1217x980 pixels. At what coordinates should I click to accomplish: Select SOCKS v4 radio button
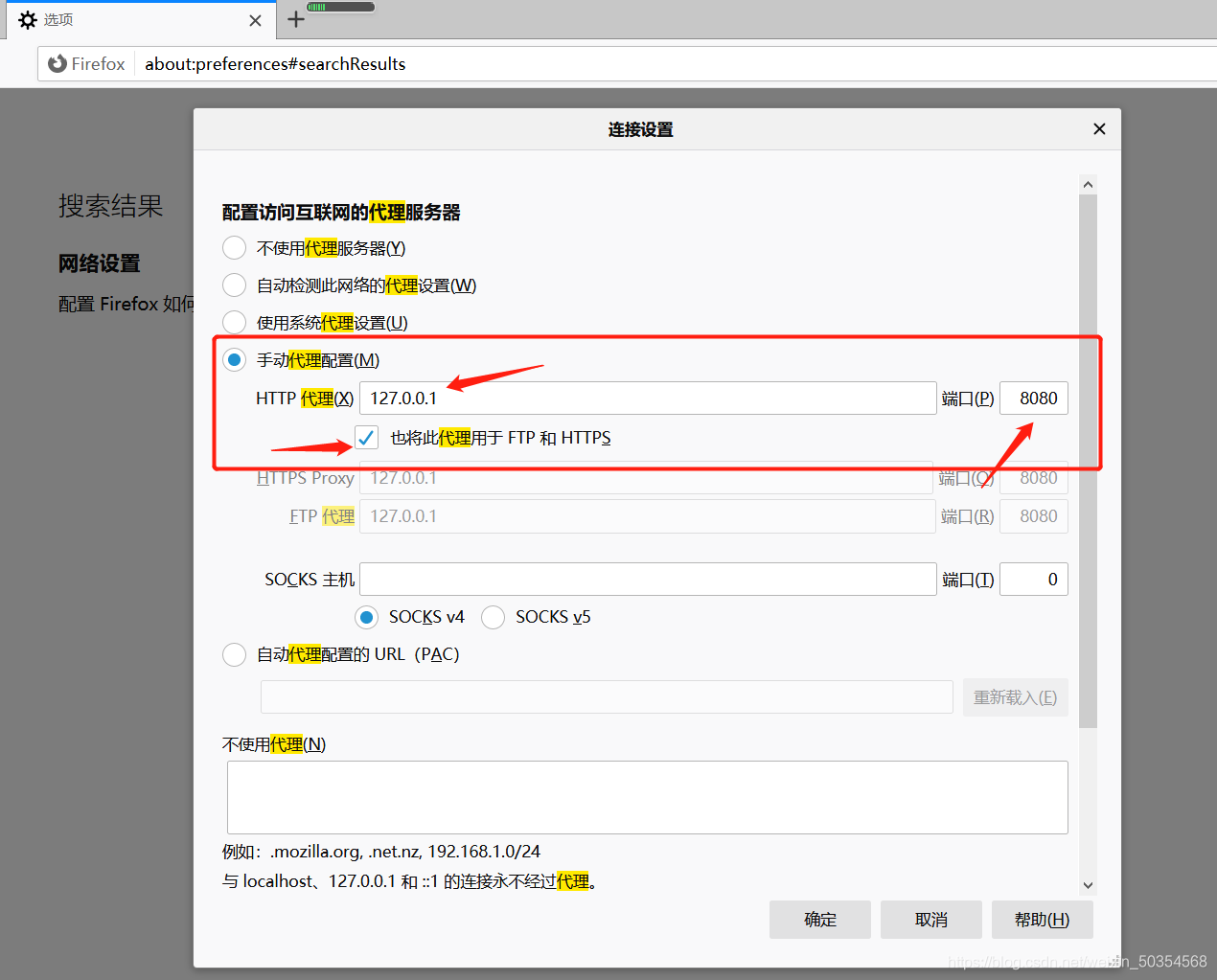pos(366,617)
